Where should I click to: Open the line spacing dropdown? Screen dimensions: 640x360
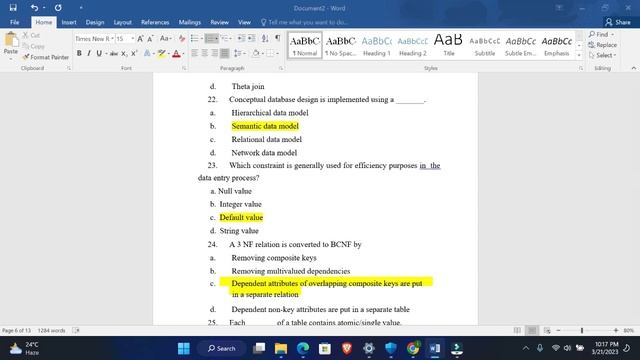tap(240, 53)
